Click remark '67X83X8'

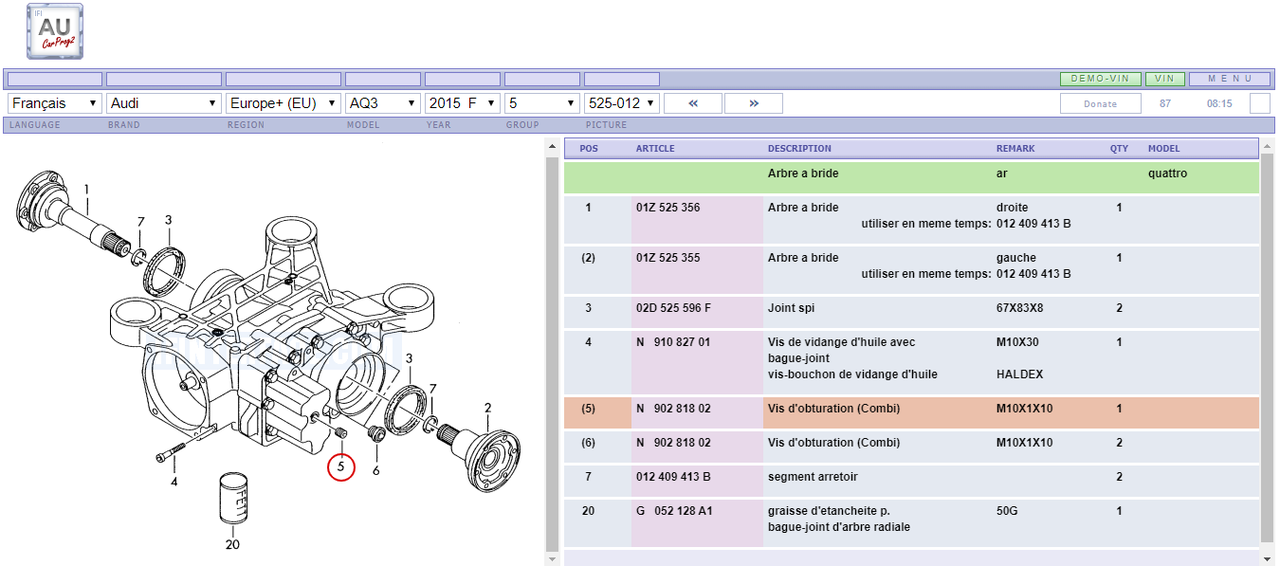click(1020, 308)
